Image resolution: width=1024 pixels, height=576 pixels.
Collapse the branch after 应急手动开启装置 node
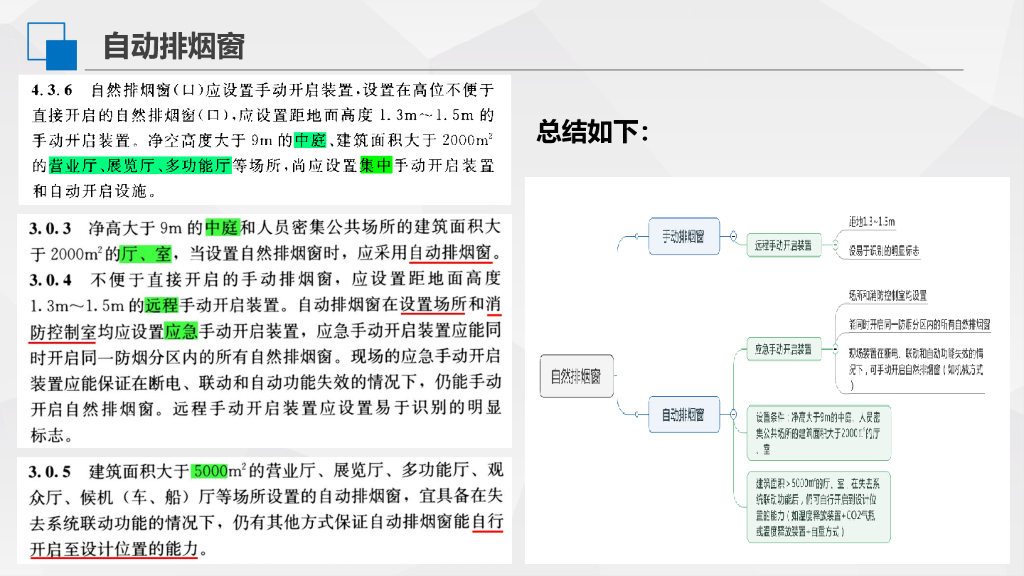tap(835, 349)
